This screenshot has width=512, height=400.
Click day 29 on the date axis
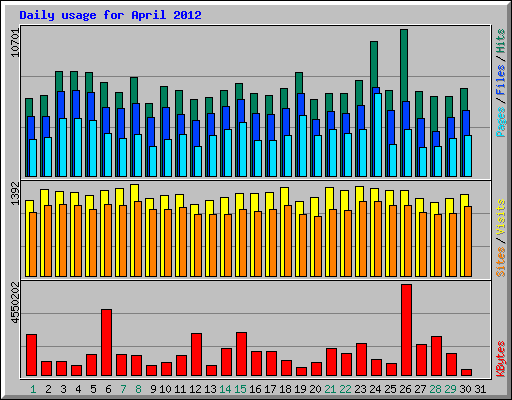(x=450, y=389)
